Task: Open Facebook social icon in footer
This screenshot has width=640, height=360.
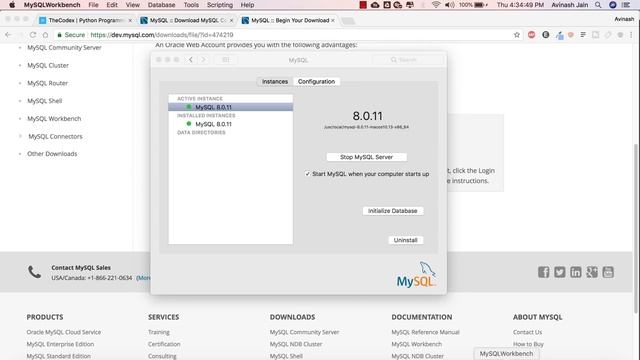Action: pos(543,272)
